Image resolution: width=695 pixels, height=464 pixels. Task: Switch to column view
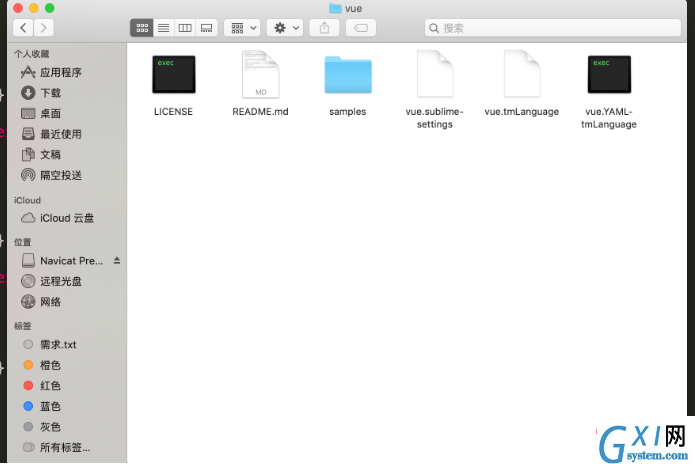coord(185,28)
